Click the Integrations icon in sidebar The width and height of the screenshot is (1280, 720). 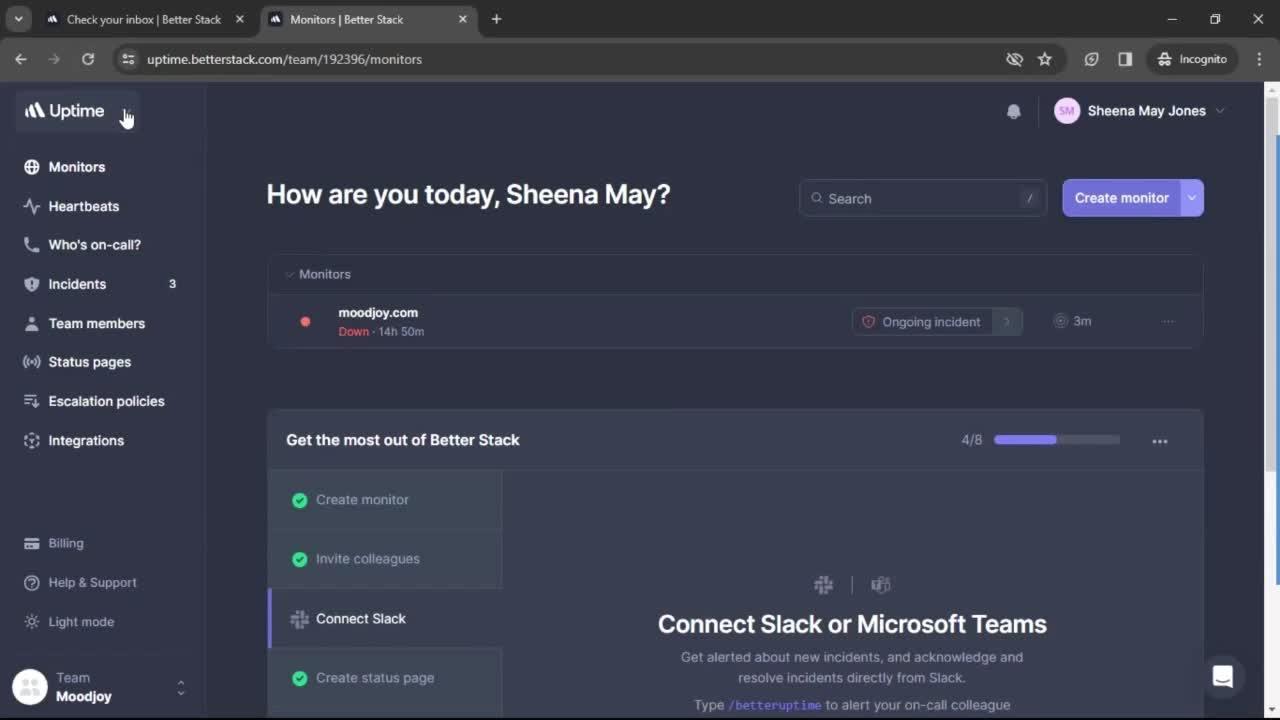[32, 440]
